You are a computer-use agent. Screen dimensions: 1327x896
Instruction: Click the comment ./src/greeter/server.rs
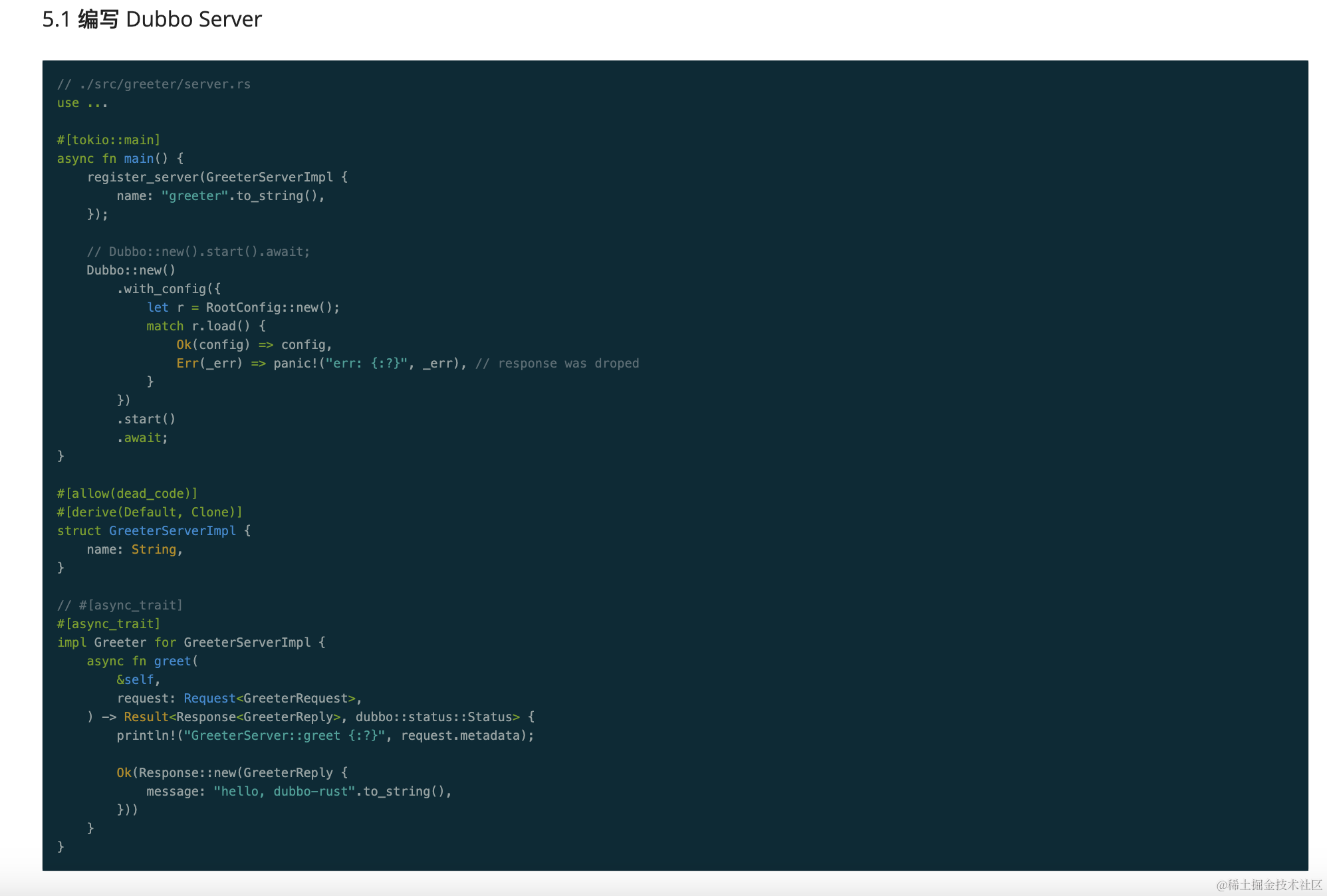coord(155,84)
